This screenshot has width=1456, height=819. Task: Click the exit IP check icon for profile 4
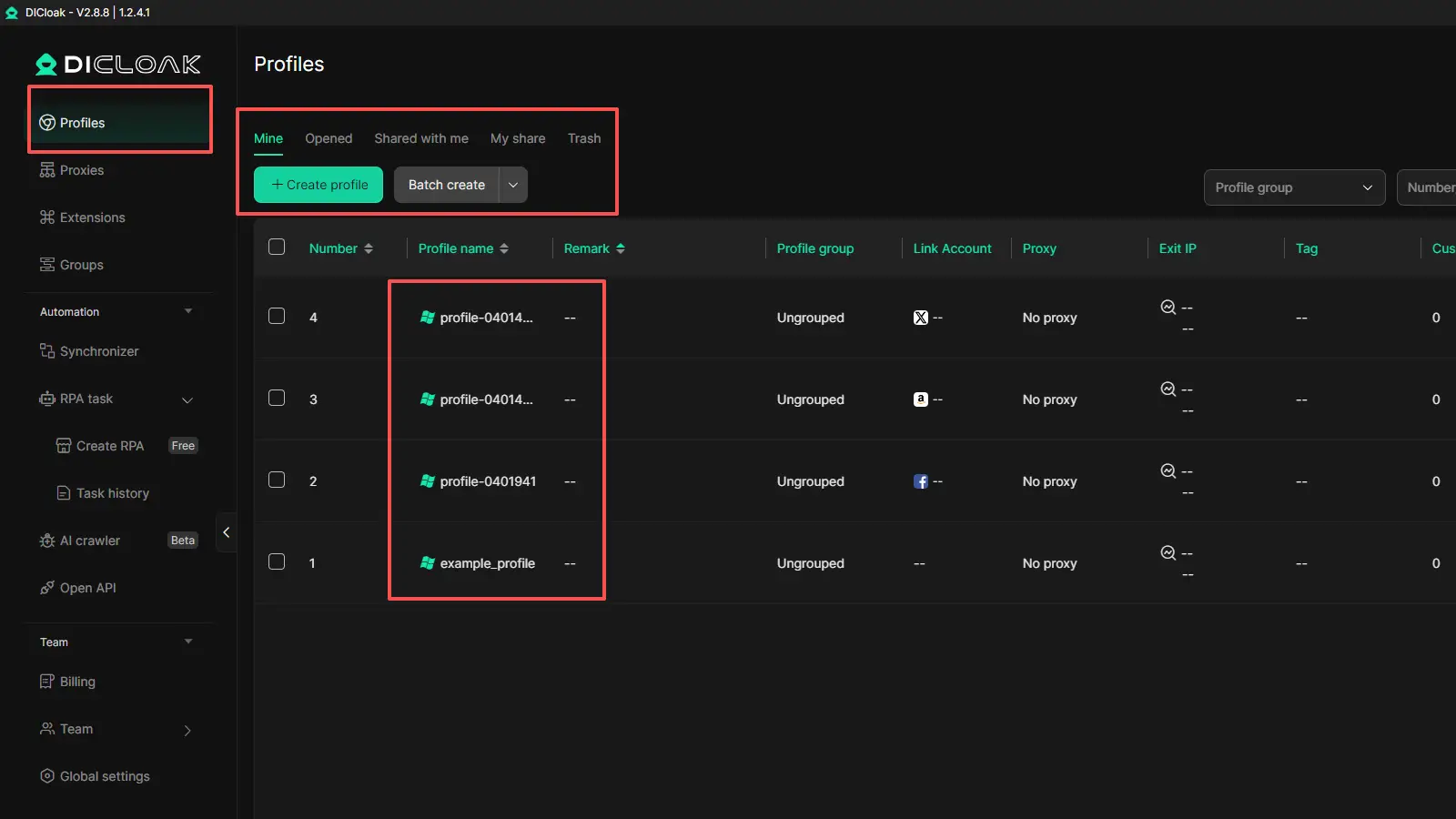(1168, 308)
